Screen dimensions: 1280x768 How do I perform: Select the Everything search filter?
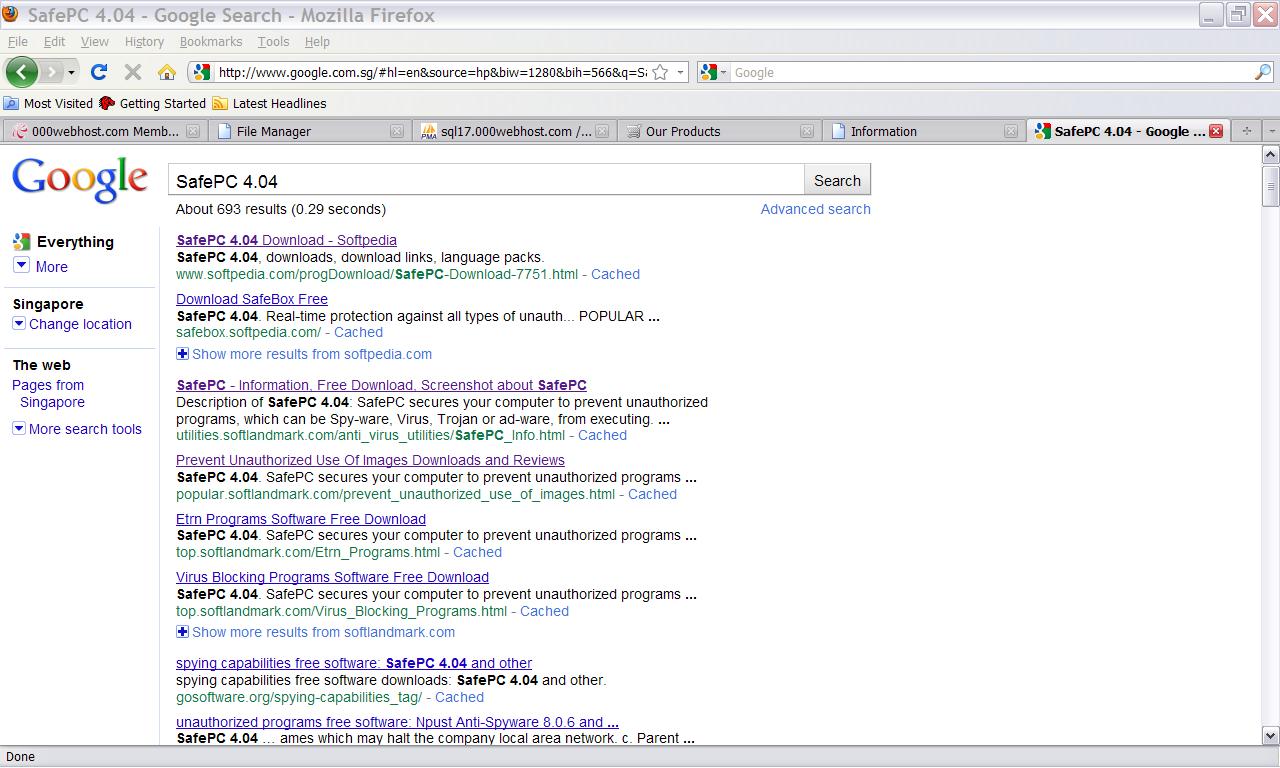tap(63, 242)
